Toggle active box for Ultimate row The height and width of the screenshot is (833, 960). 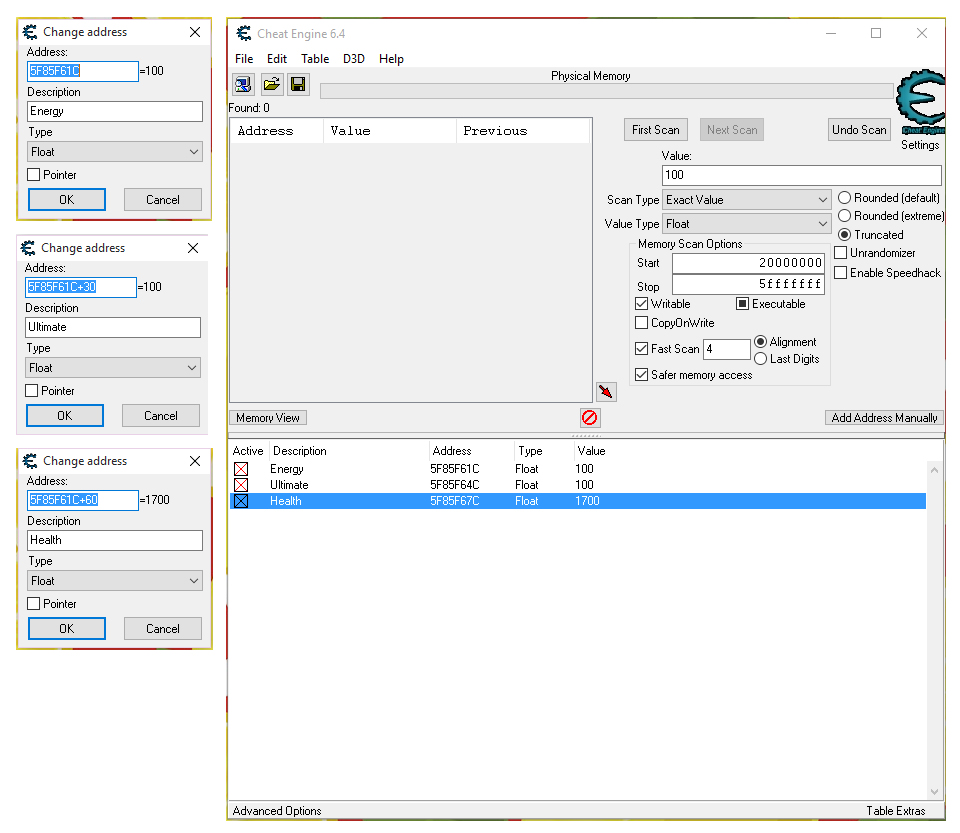pos(241,485)
